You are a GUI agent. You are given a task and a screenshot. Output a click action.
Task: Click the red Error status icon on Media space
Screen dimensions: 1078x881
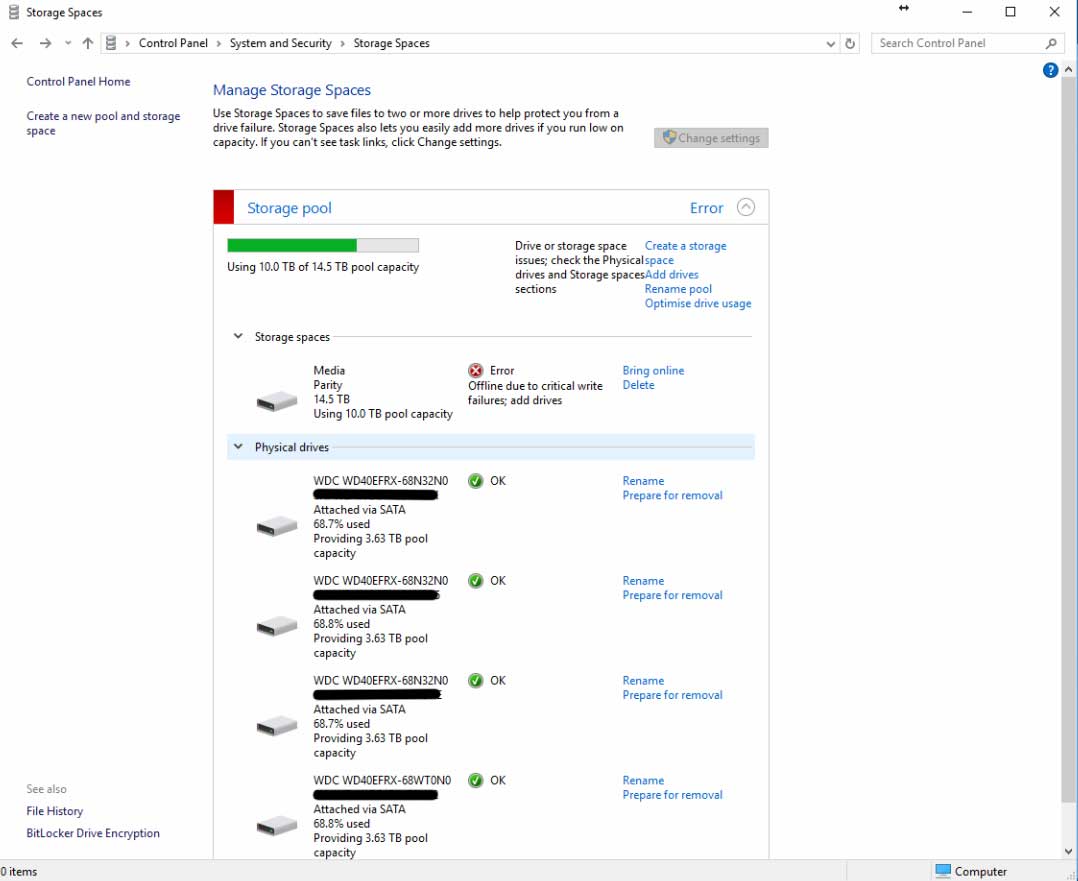pyautogui.click(x=473, y=370)
